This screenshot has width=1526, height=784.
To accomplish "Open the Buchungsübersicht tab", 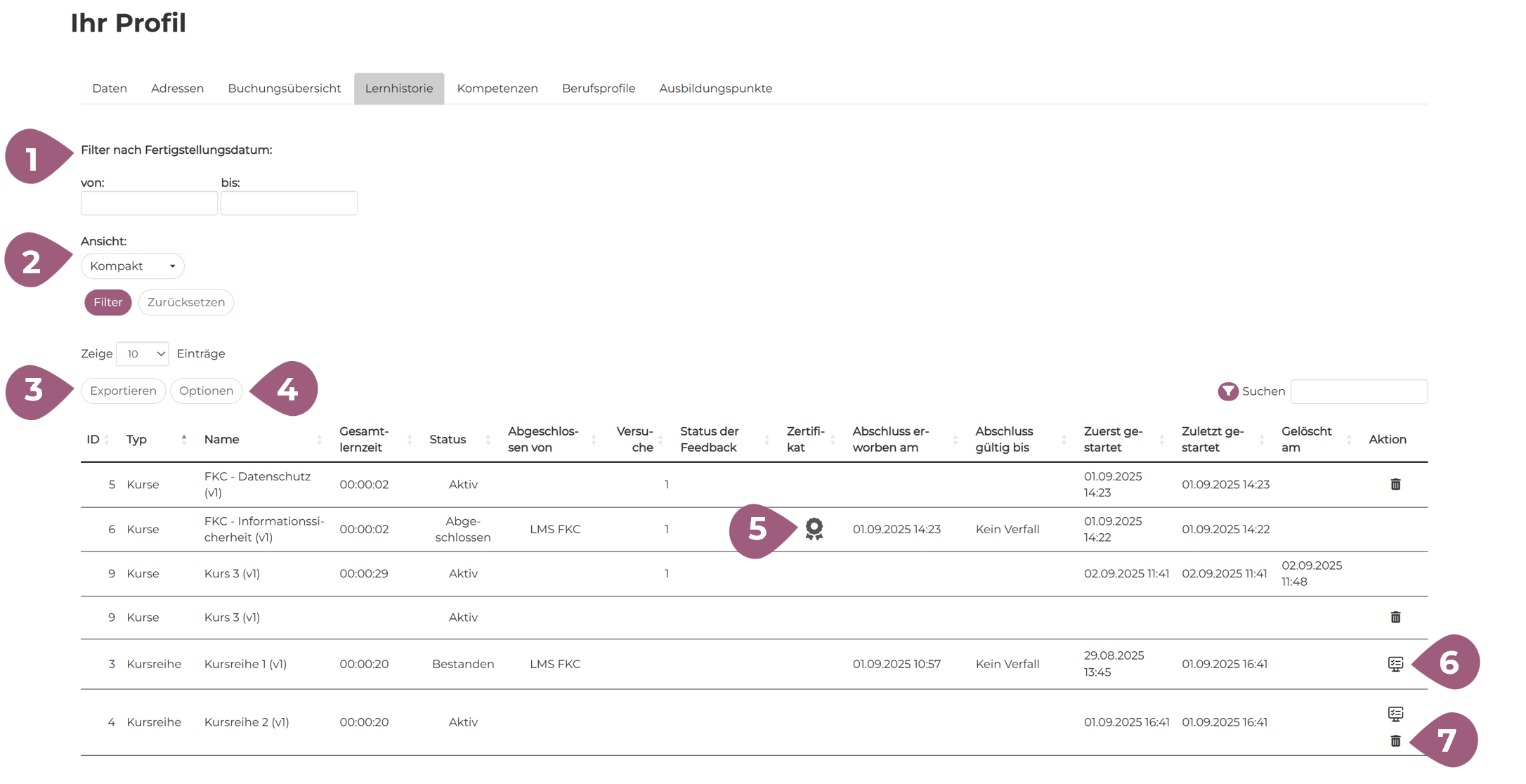I will (284, 89).
